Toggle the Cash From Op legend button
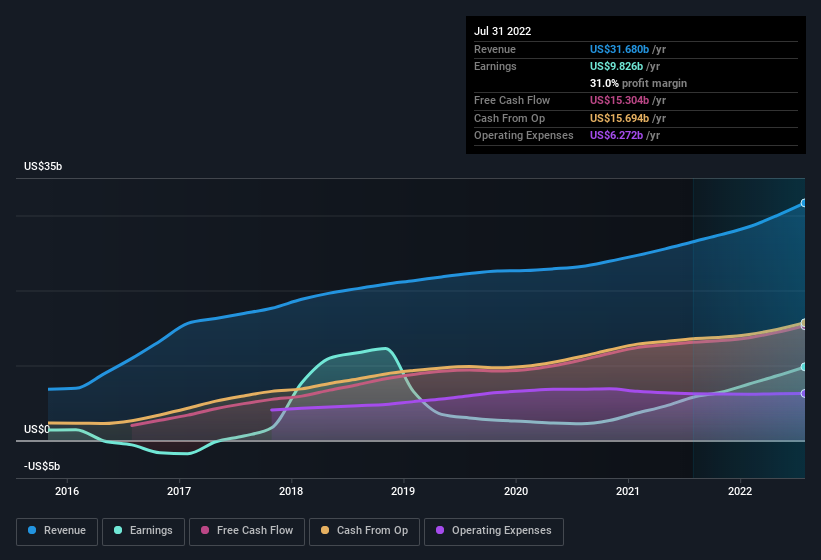 tap(364, 532)
